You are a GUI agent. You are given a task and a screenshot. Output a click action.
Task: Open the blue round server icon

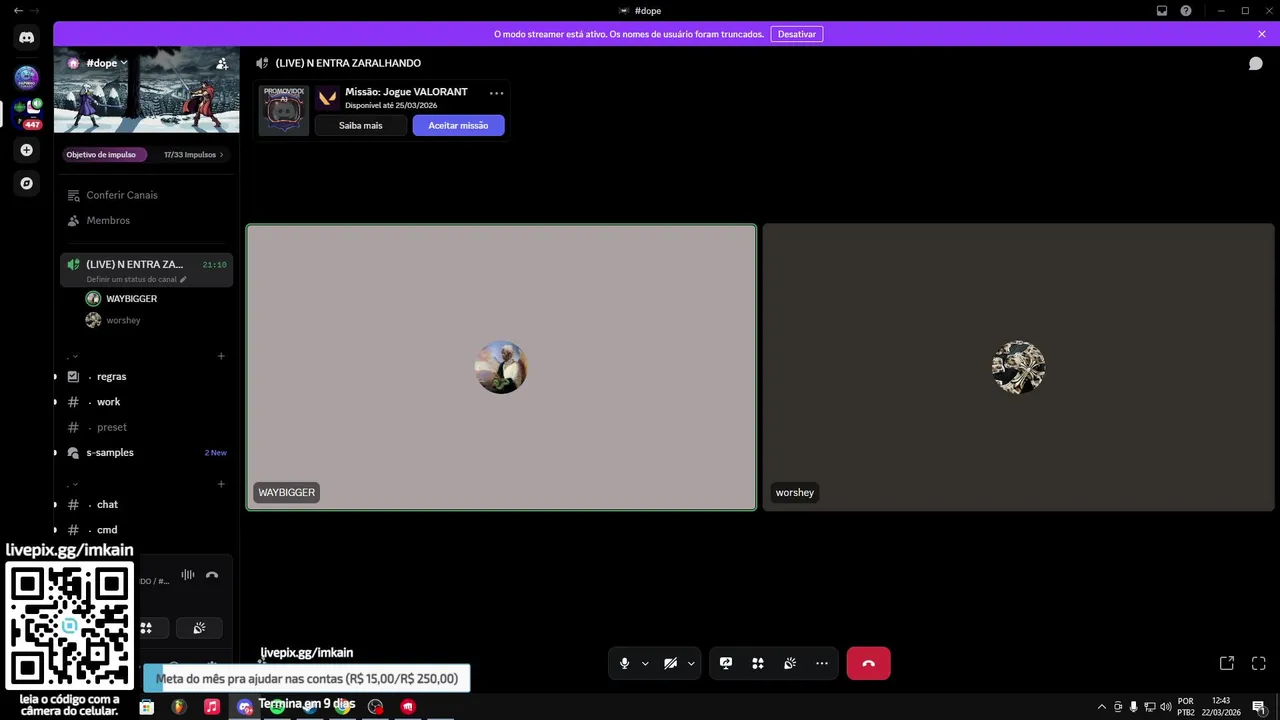click(26, 77)
